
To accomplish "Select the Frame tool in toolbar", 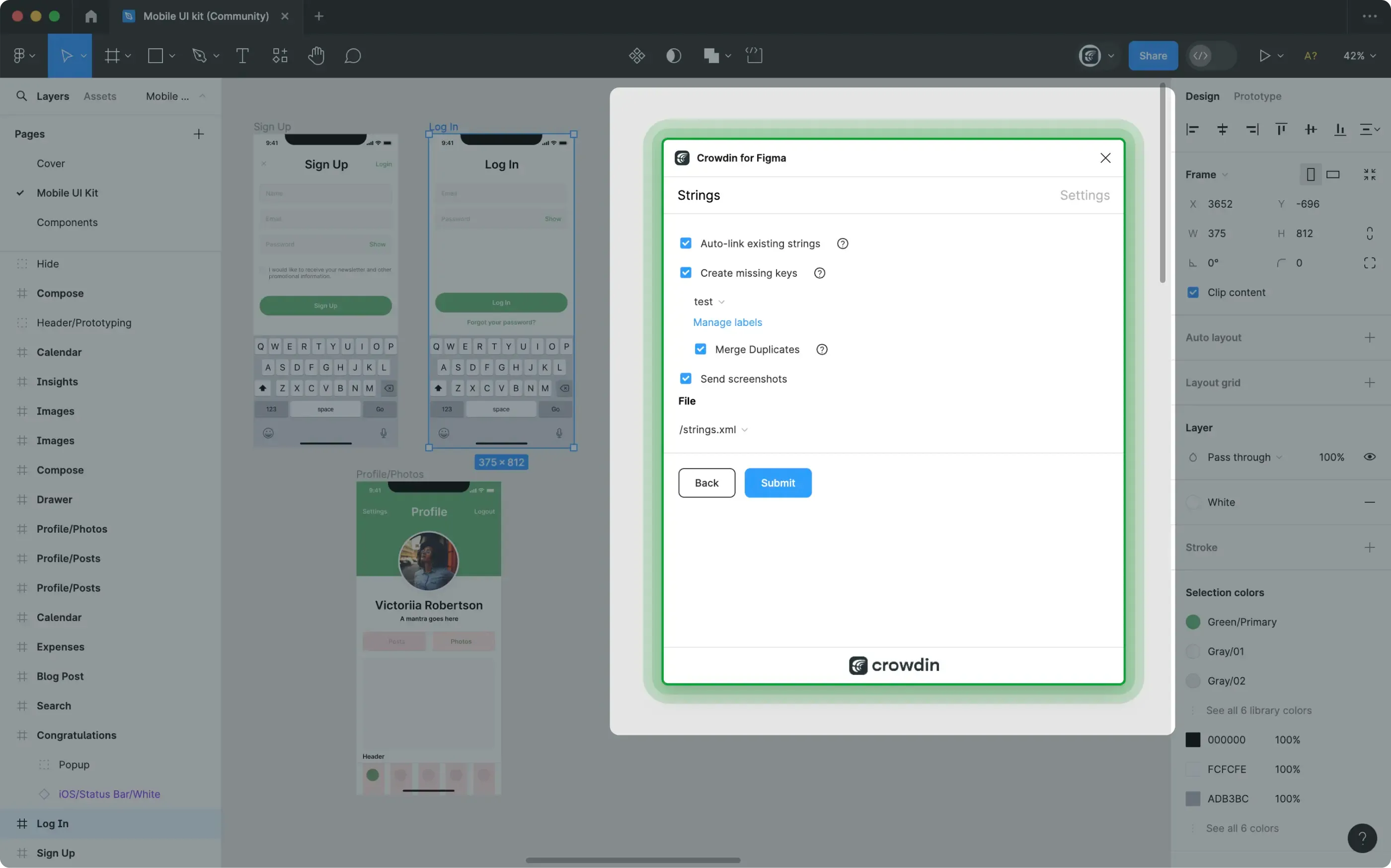I will coord(112,55).
